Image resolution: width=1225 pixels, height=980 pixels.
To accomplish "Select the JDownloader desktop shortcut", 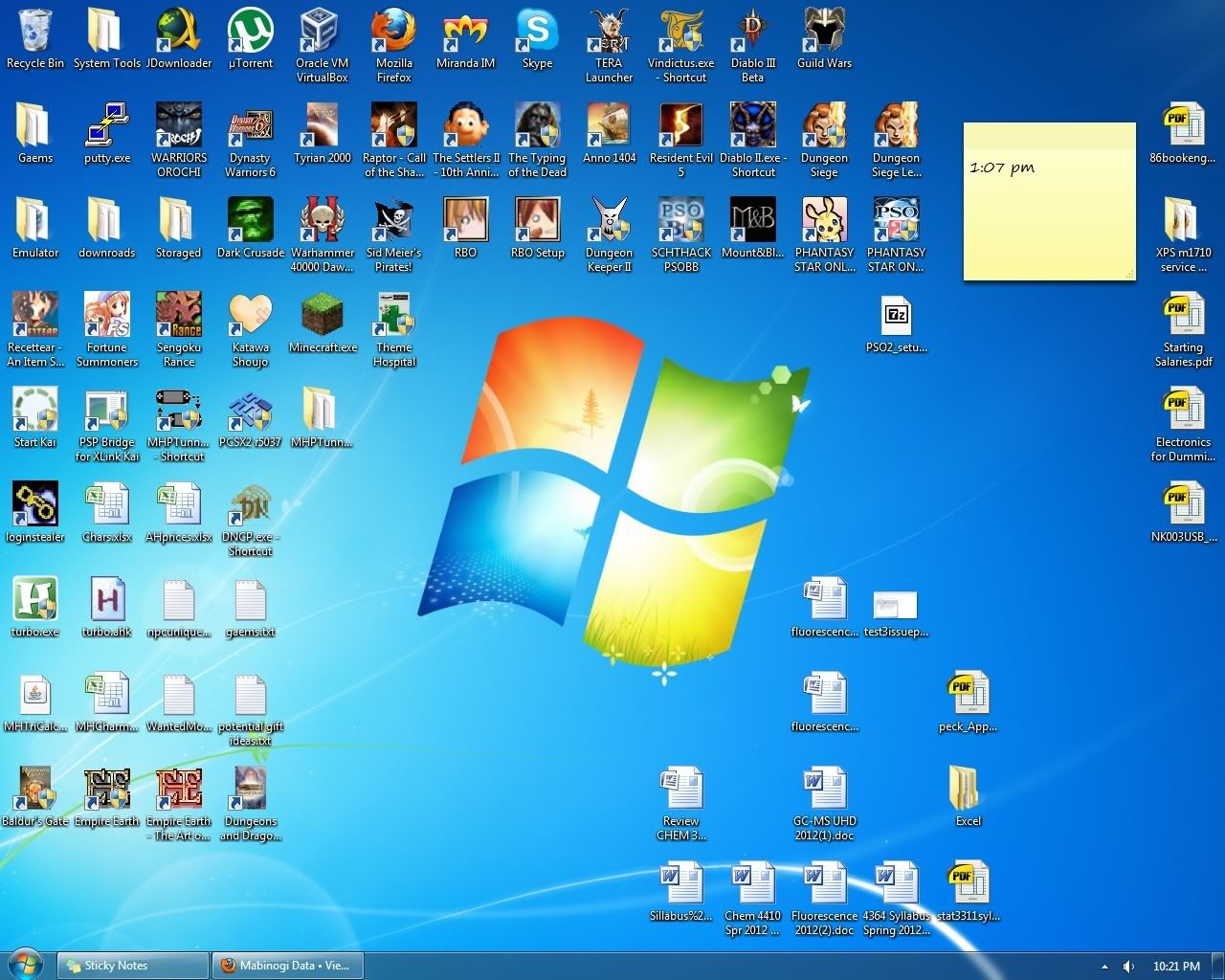I will [x=179, y=31].
